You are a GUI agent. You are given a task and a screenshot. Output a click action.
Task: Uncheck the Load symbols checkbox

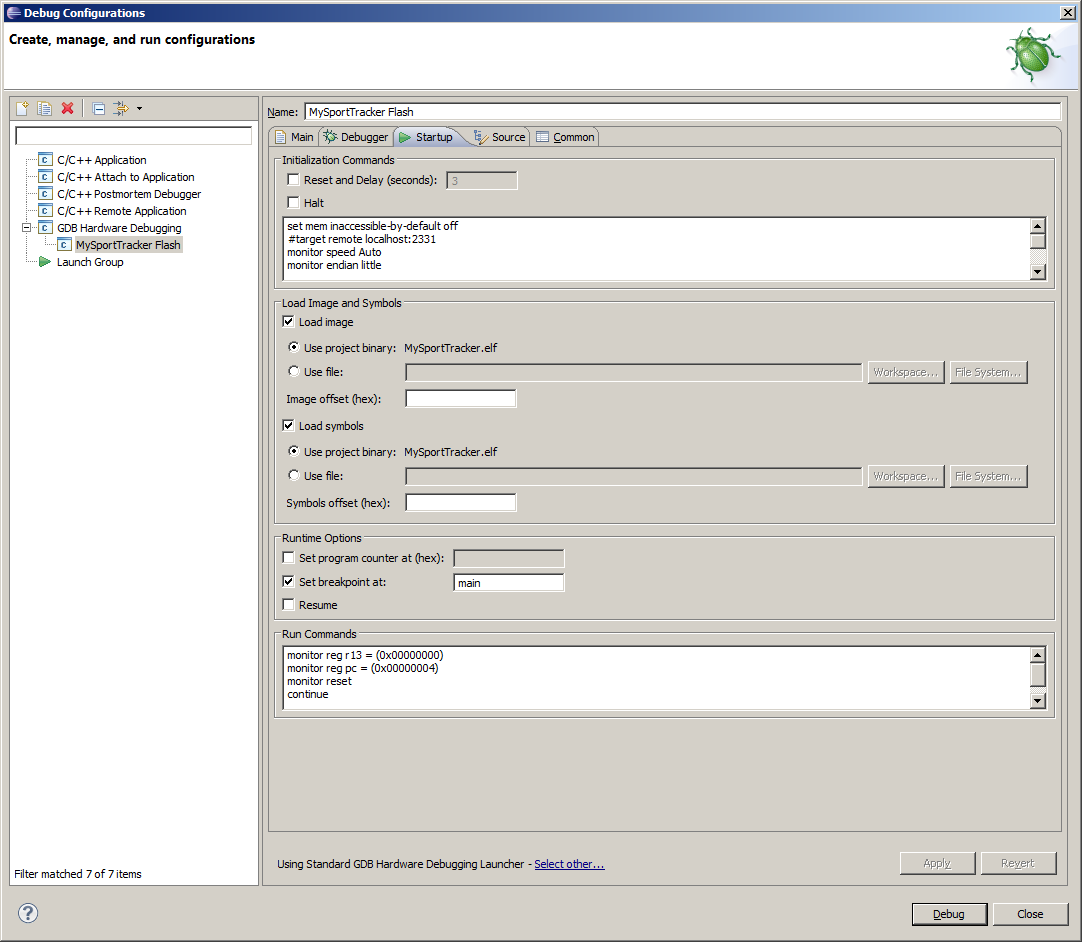[x=288, y=426]
